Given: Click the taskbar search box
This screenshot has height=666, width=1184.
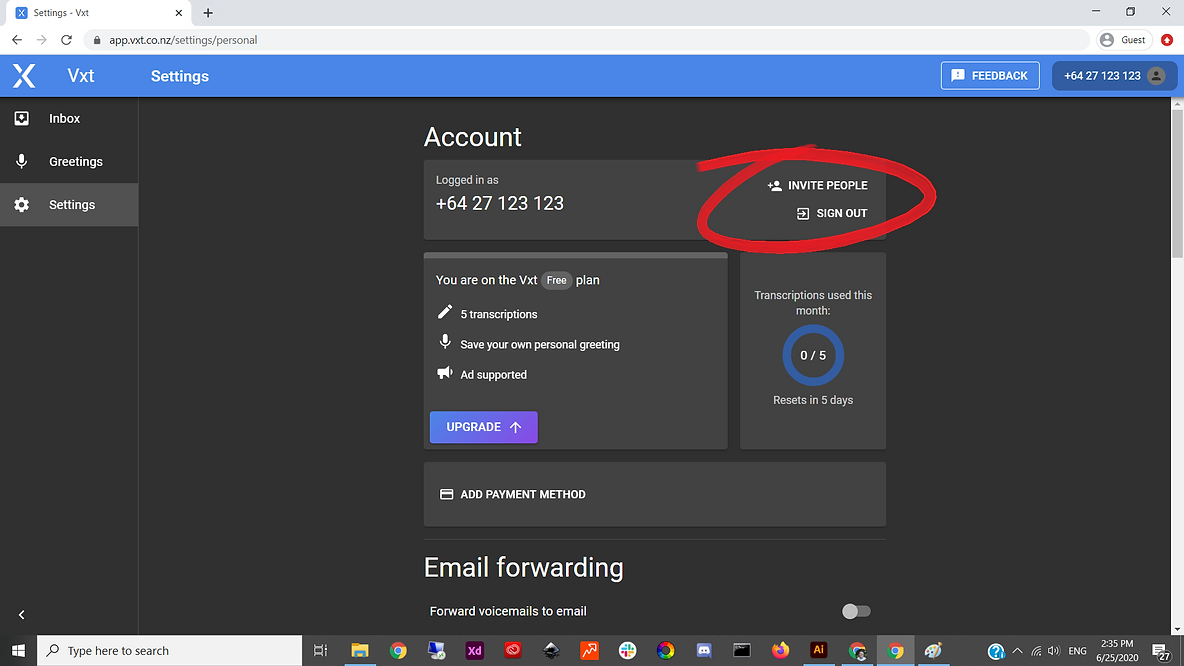Looking at the screenshot, I should 170,650.
